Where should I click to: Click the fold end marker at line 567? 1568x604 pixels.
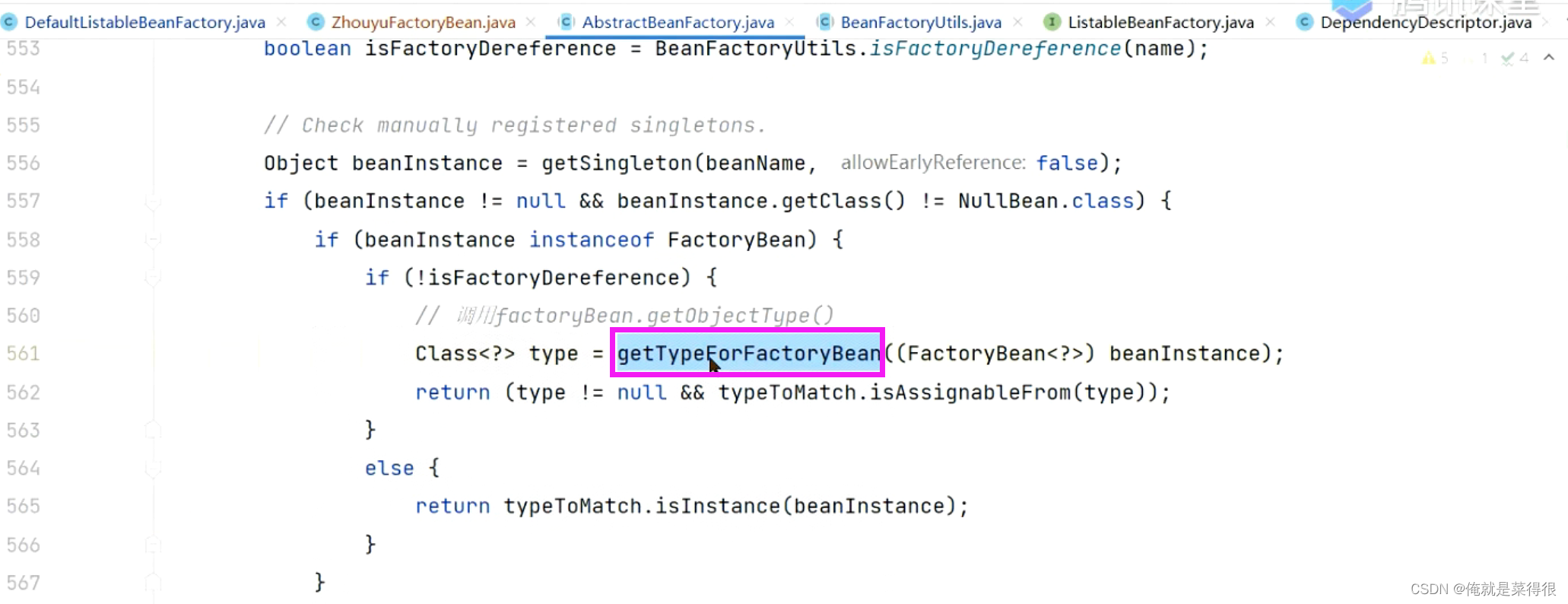pos(153,583)
